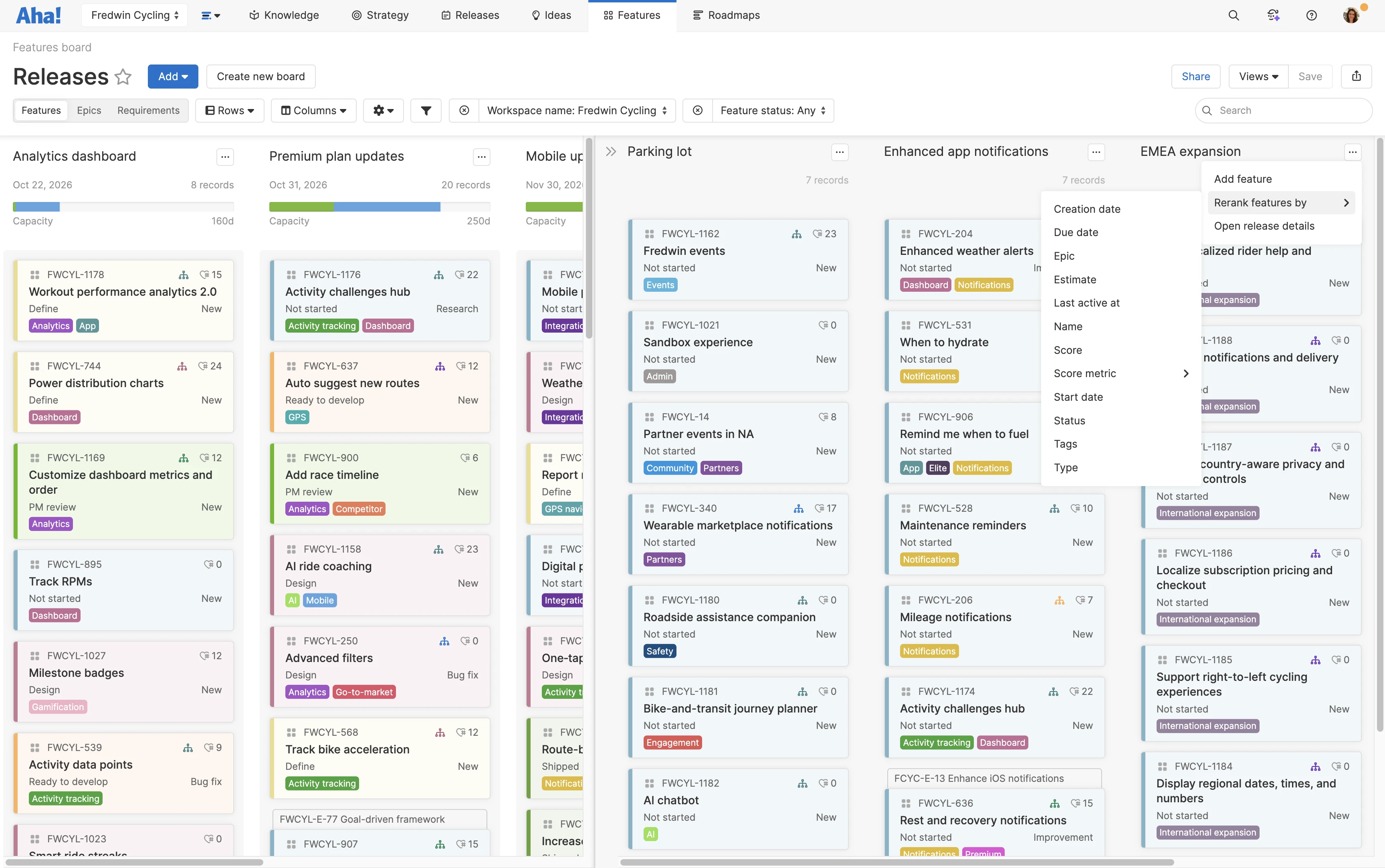
Task: Click the score icon on FWCYL-1021 card
Action: coord(824,325)
